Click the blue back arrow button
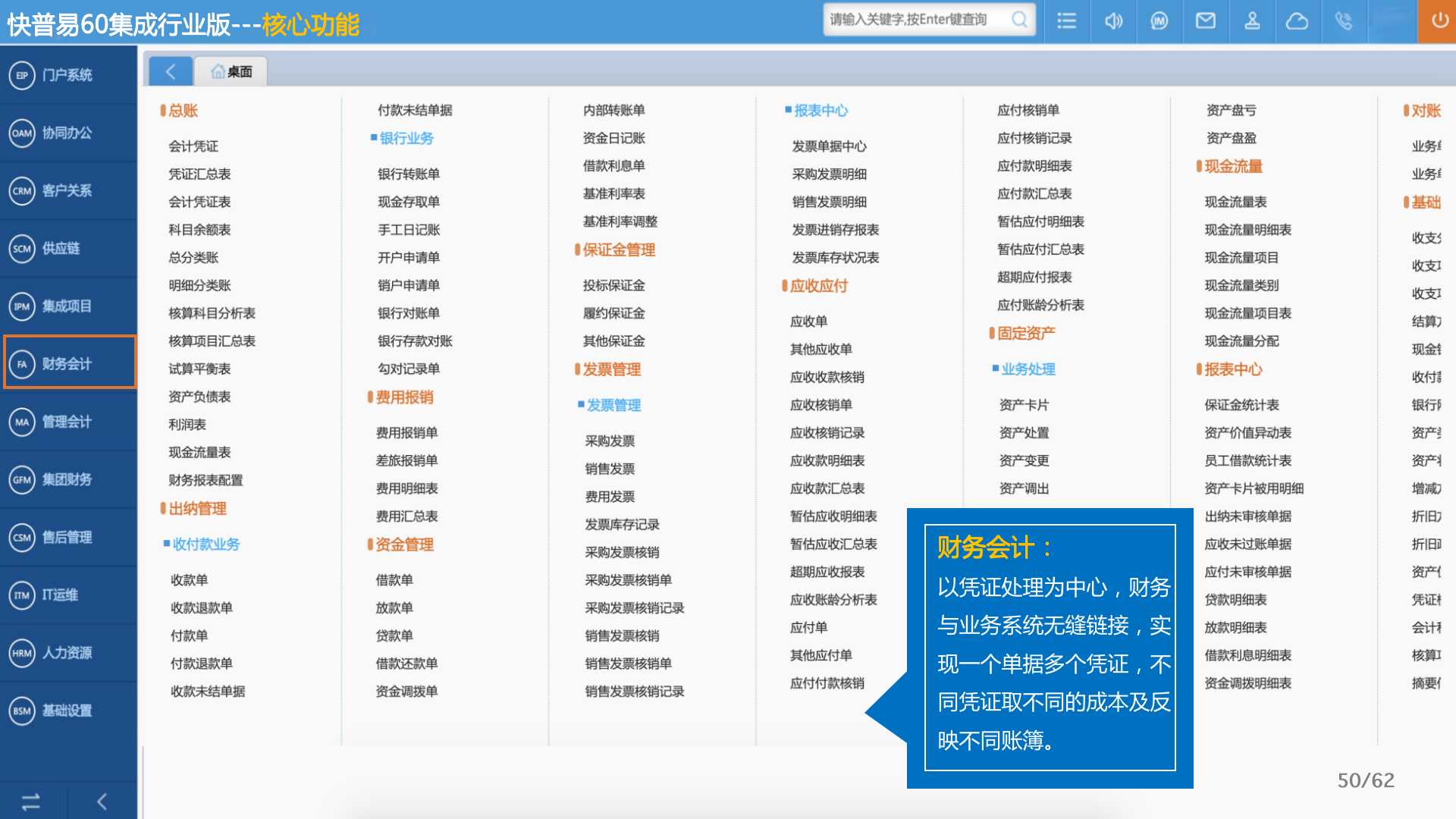The image size is (1456, 819). pyautogui.click(x=170, y=71)
